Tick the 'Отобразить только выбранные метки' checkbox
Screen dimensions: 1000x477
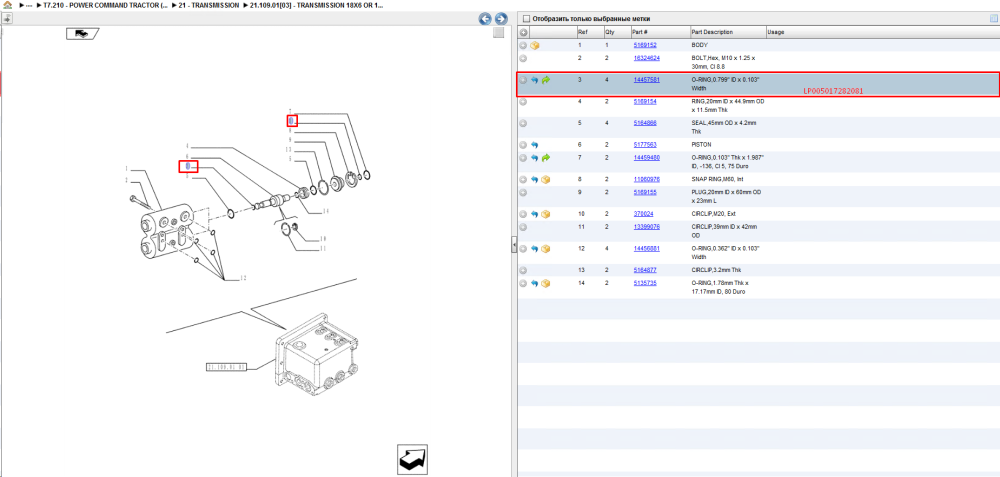526,18
